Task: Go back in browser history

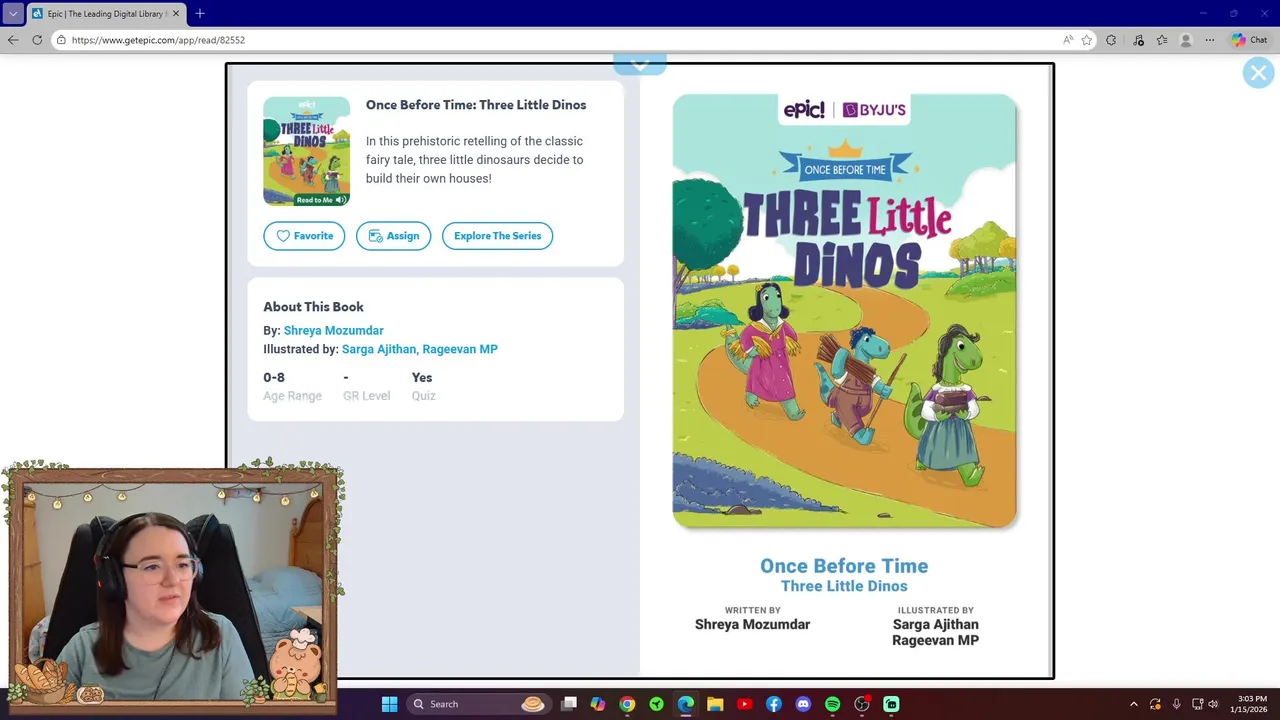Action: pos(13,40)
